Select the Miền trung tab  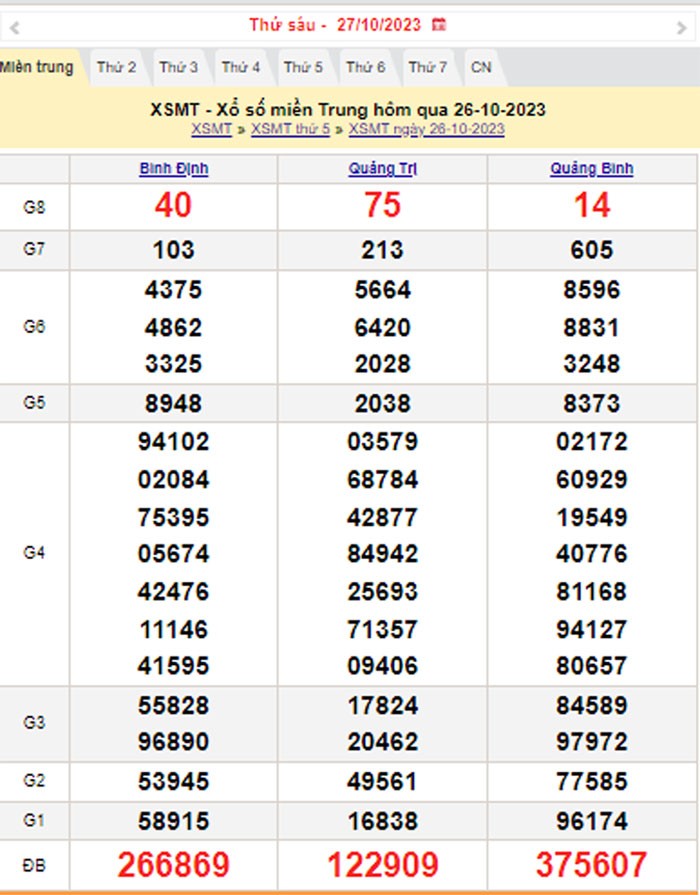click(37, 67)
